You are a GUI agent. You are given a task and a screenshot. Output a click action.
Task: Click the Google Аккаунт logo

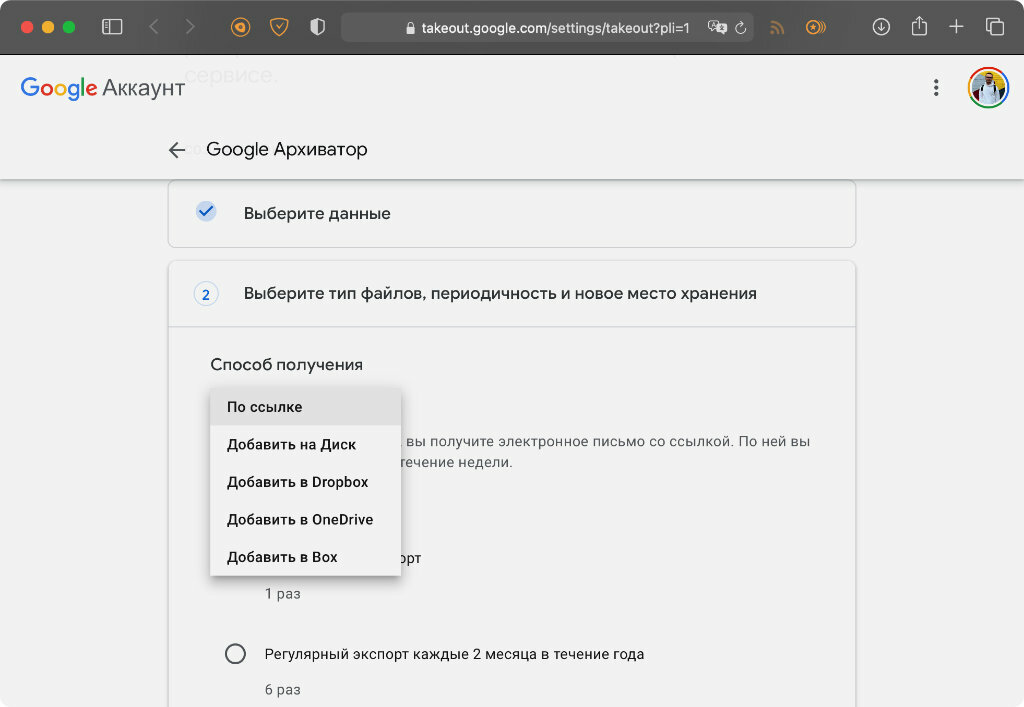tap(103, 87)
